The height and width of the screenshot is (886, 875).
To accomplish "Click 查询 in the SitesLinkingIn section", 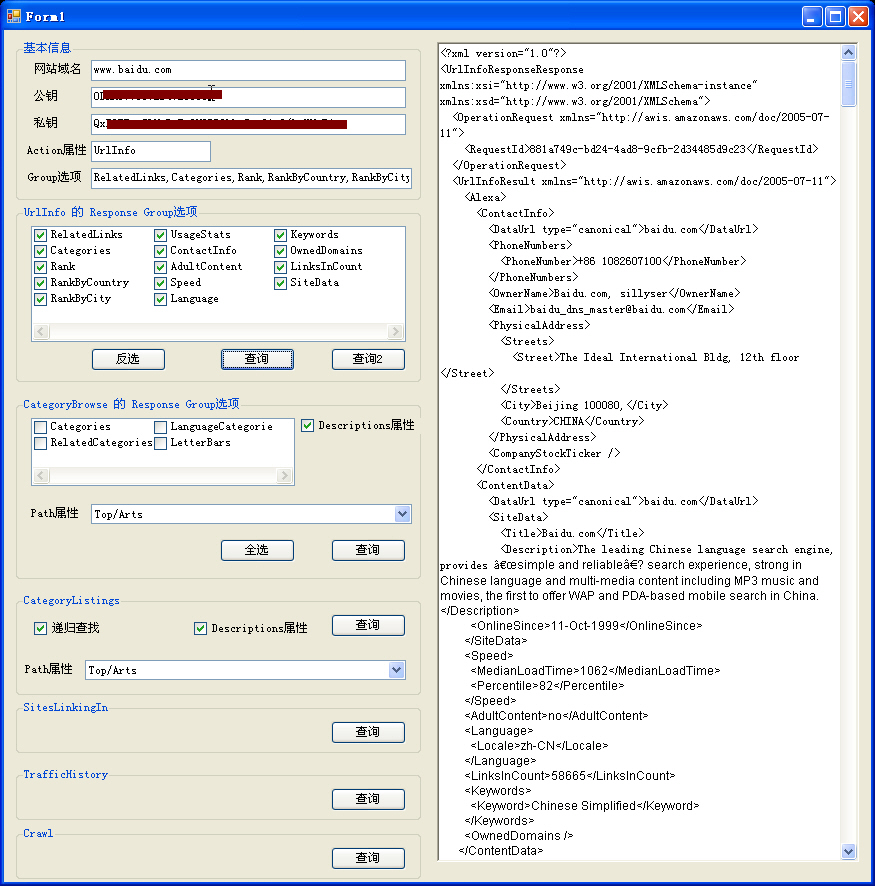I will point(368,732).
